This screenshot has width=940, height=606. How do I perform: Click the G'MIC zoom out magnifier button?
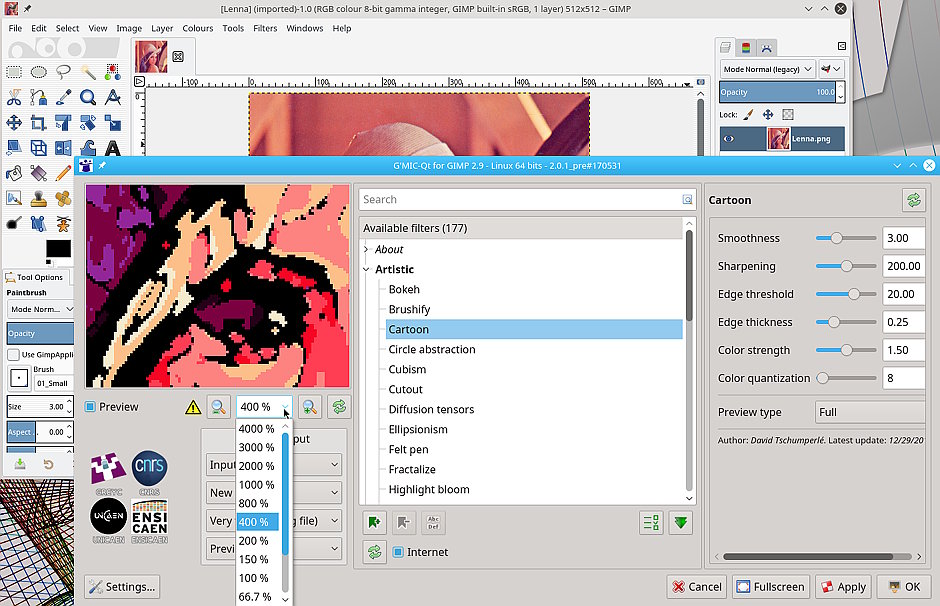(219, 407)
